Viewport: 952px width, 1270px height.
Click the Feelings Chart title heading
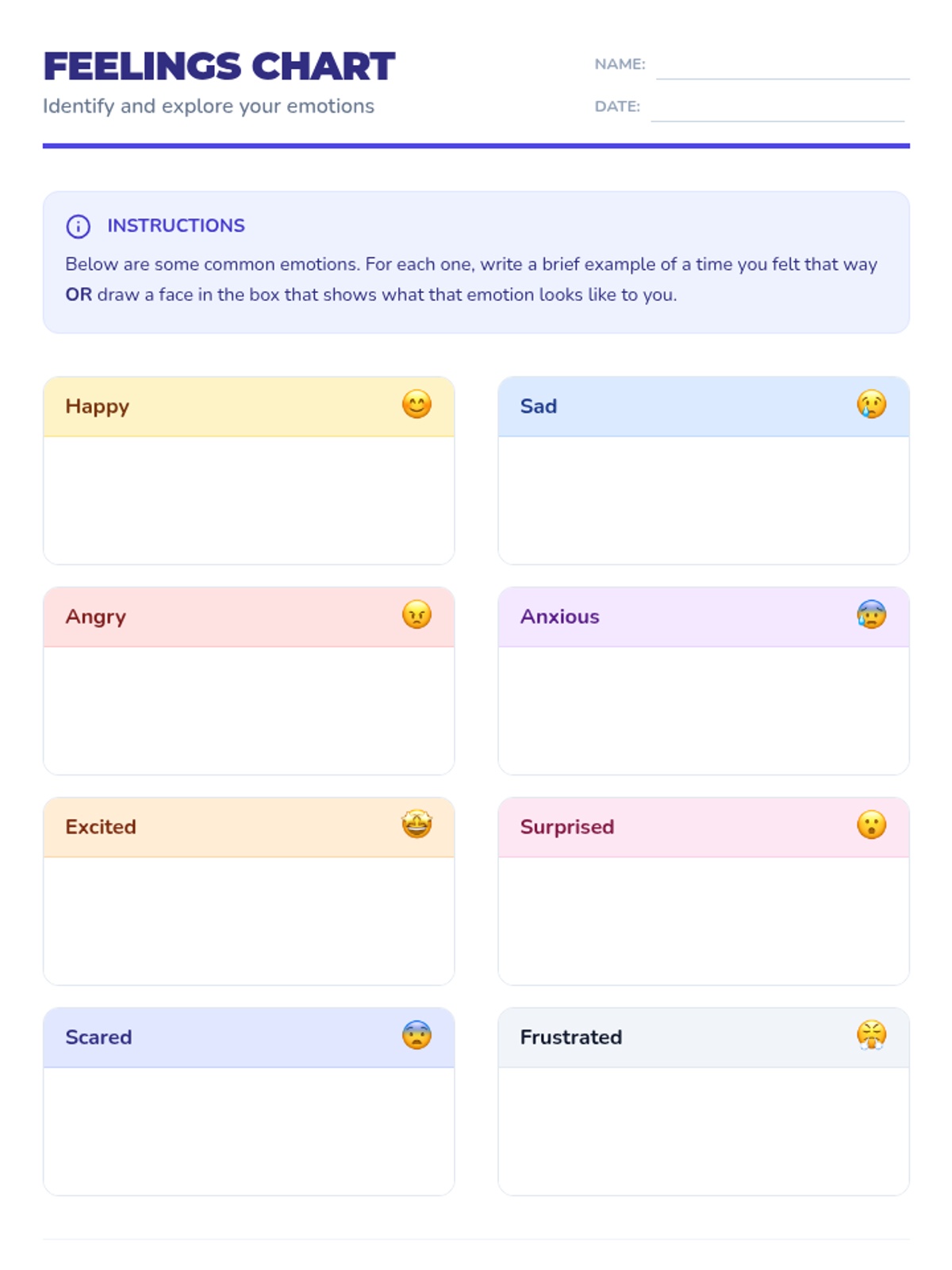[219, 67]
